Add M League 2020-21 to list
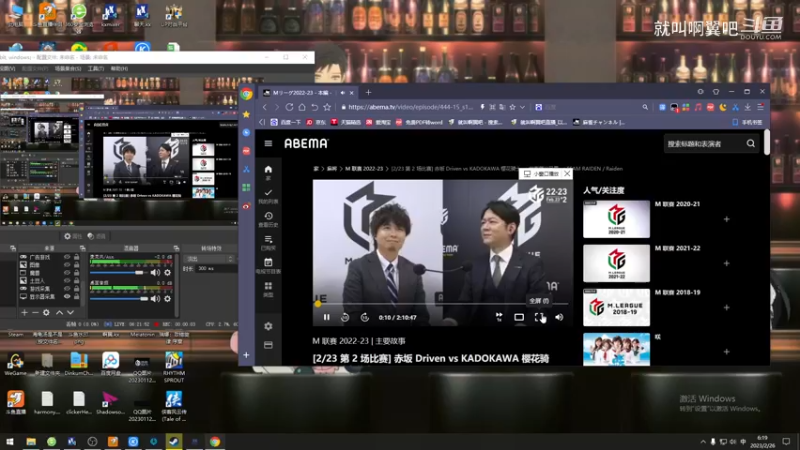Image resolution: width=800 pixels, height=450 pixels. click(x=727, y=219)
